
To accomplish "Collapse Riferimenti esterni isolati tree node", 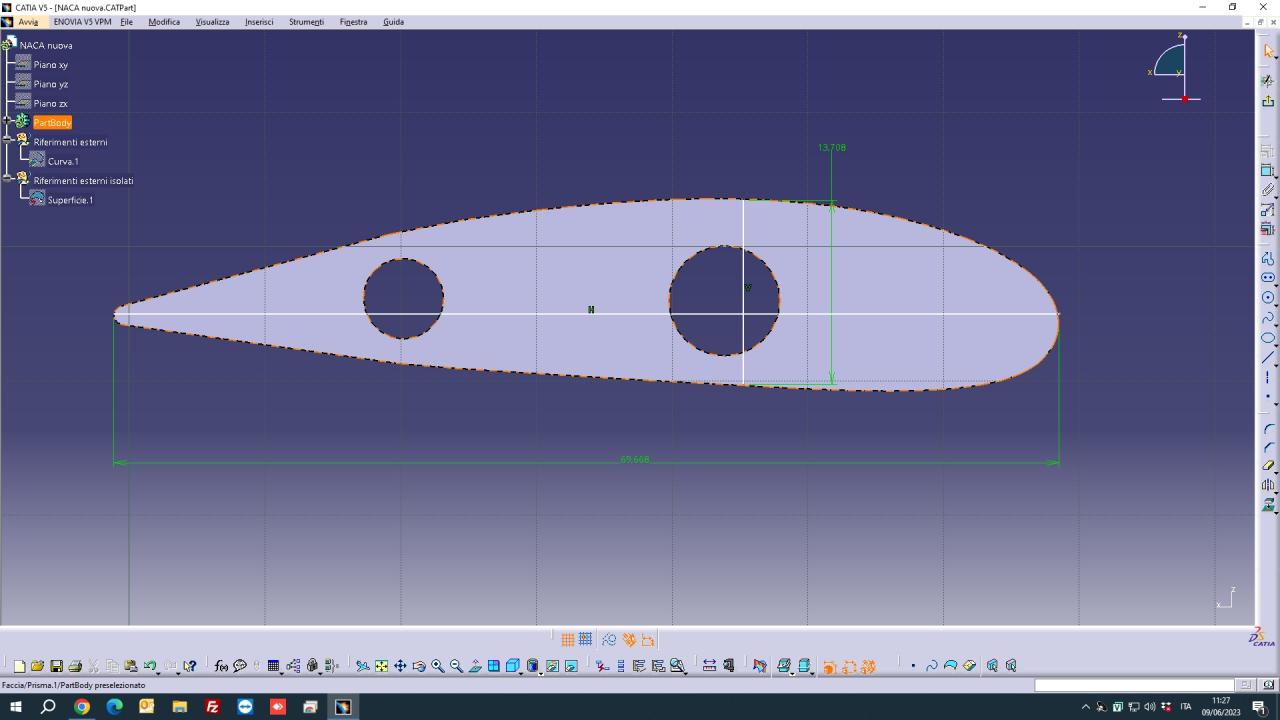I will click(7, 180).
